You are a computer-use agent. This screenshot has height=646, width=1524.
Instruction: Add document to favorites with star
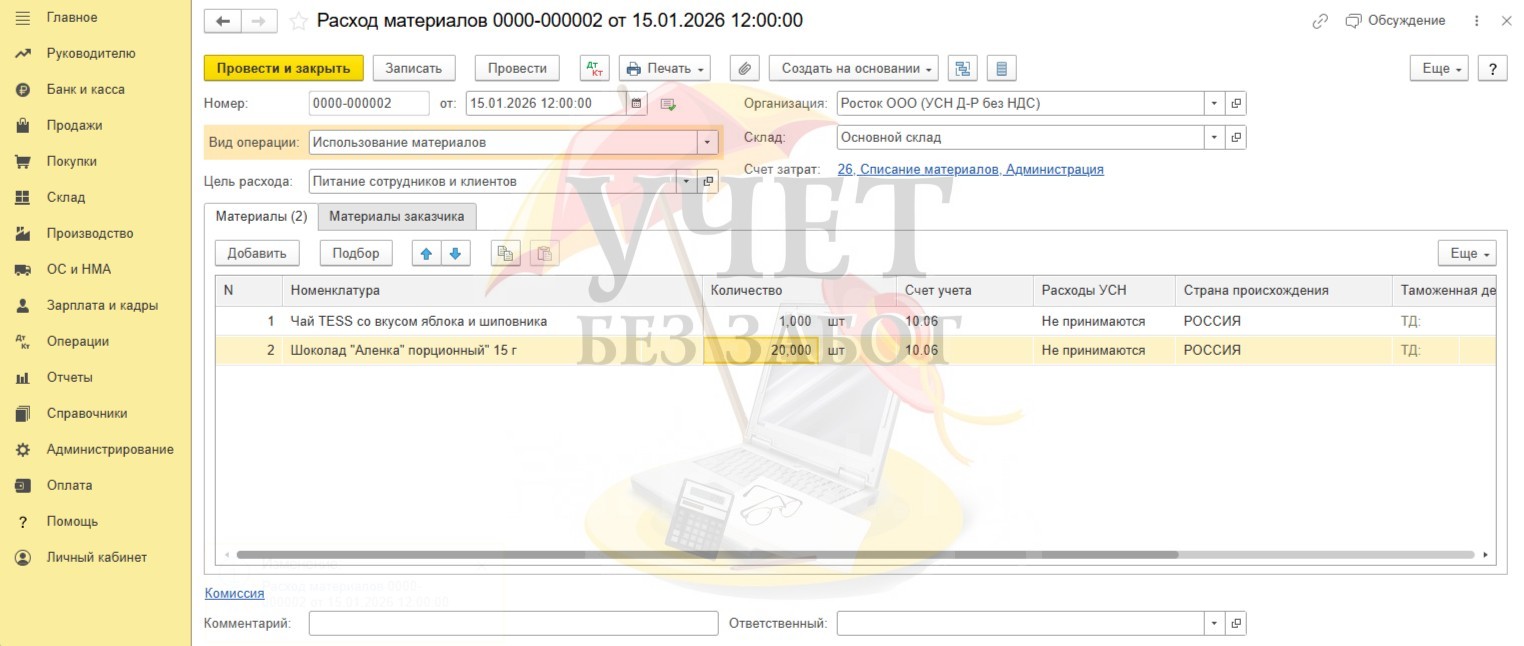coord(298,21)
